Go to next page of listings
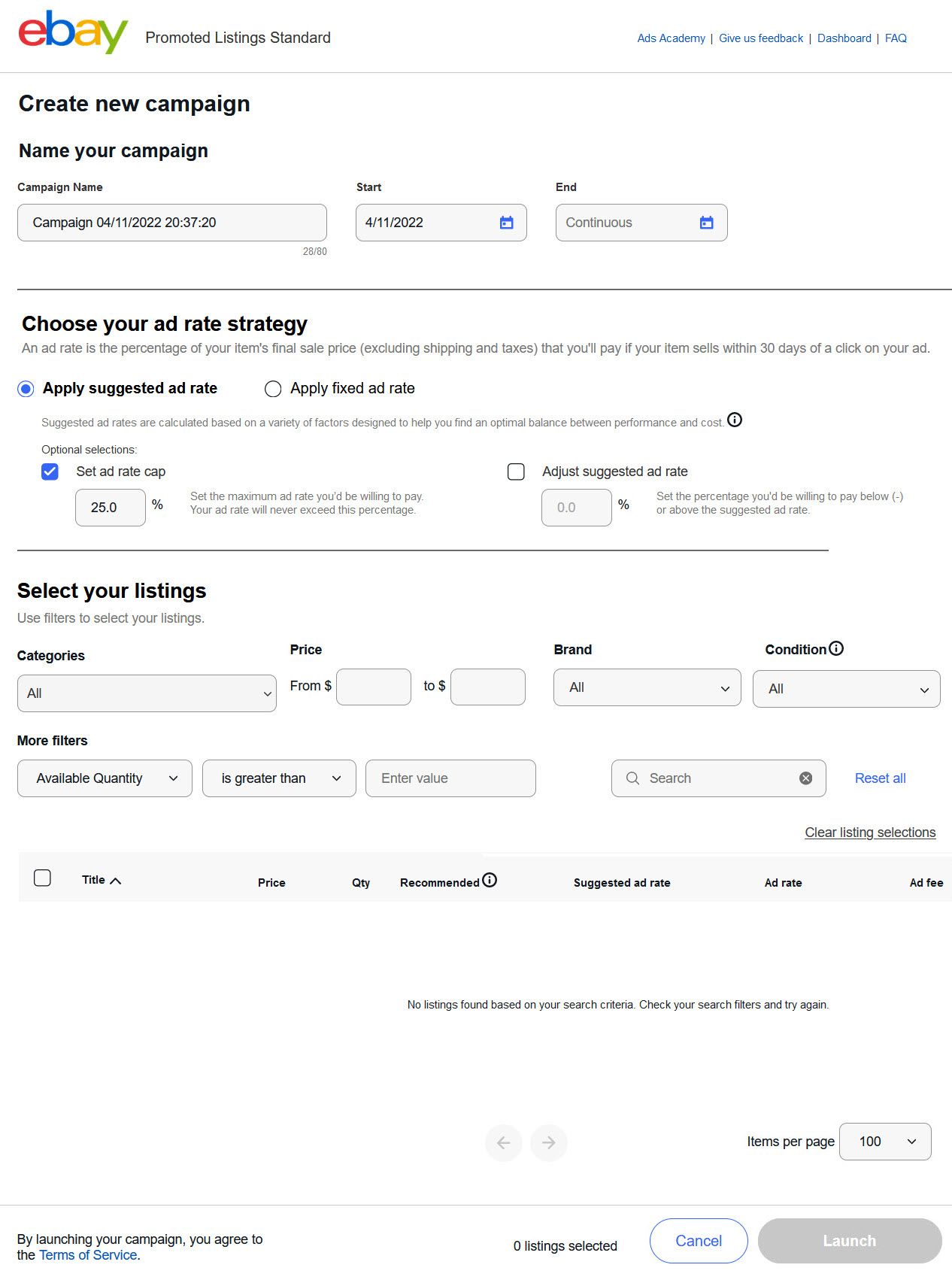This screenshot has height=1286, width=952. [549, 1143]
